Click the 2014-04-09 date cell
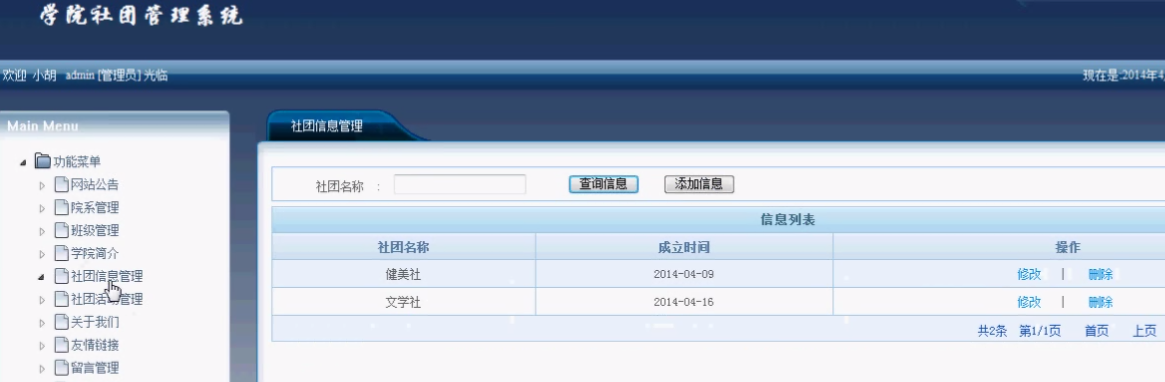The image size is (1165, 382). coord(684,274)
